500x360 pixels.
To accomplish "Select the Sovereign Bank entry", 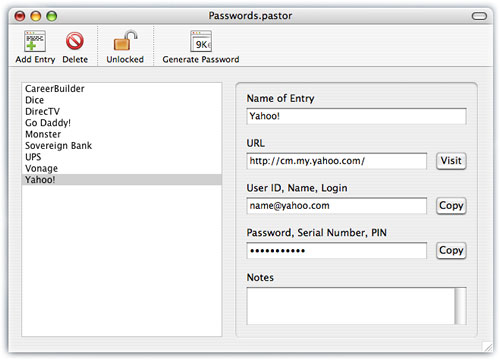I will coord(122,145).
